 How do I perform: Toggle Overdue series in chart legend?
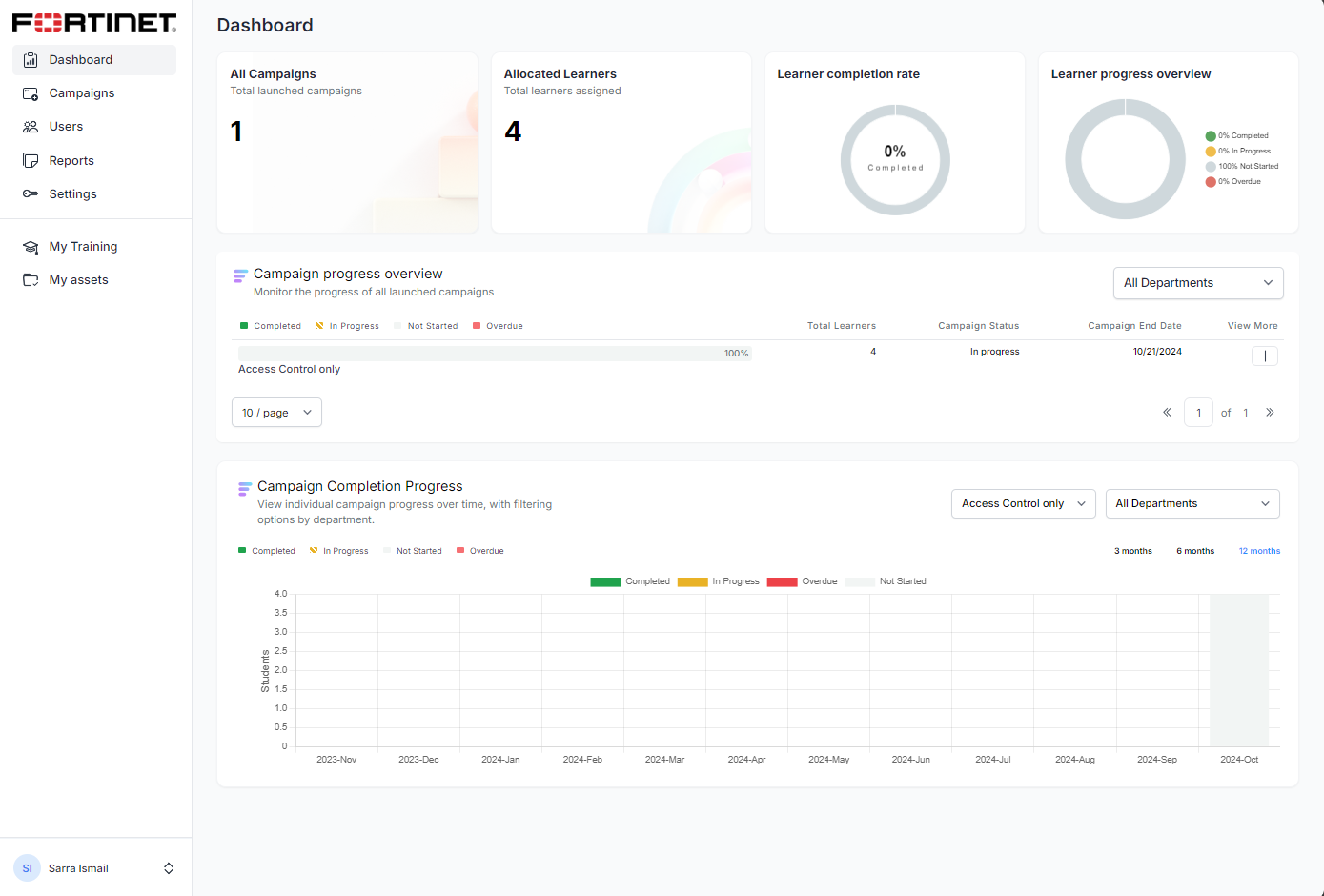(x=802, y=581)
